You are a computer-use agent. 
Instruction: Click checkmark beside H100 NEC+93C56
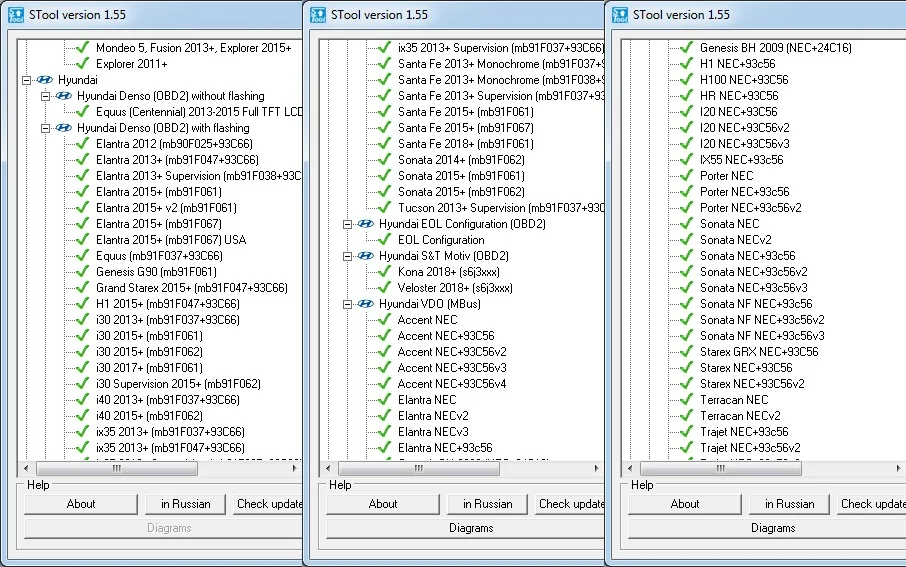pos(686,79)
